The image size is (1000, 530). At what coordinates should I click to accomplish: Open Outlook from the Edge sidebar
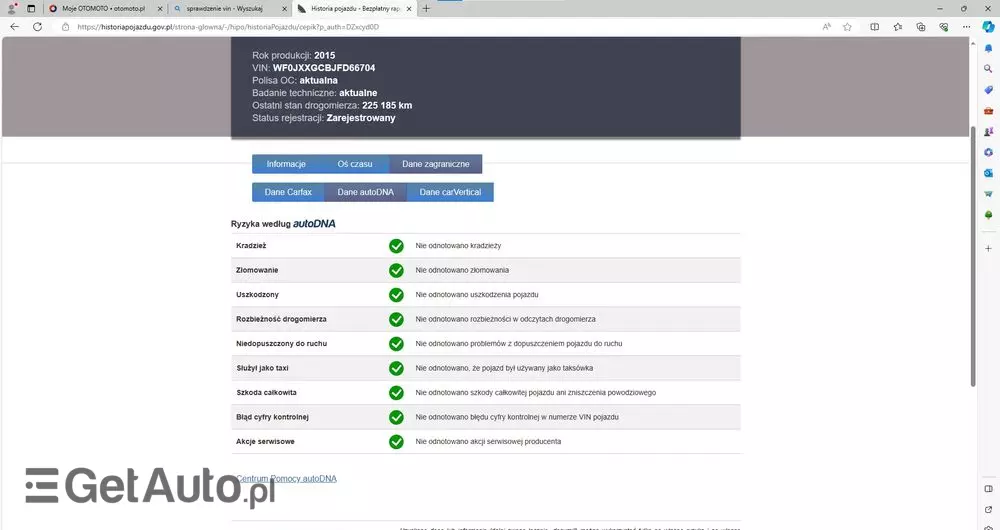[x=988, y=173]
